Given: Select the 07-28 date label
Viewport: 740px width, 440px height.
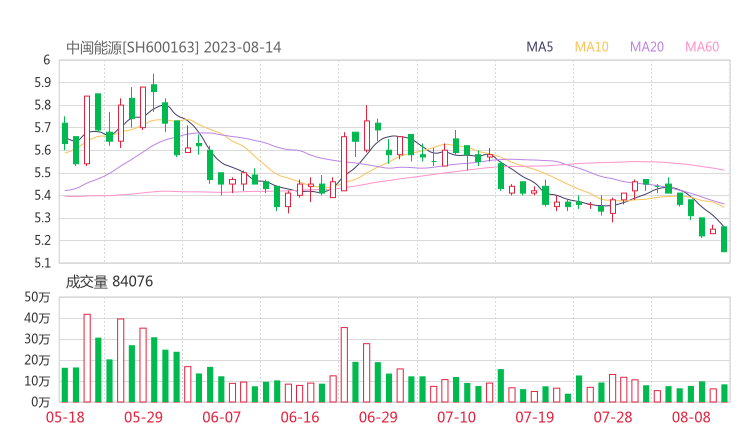Looking at the screenshot, I should click(x=613, y=417).
